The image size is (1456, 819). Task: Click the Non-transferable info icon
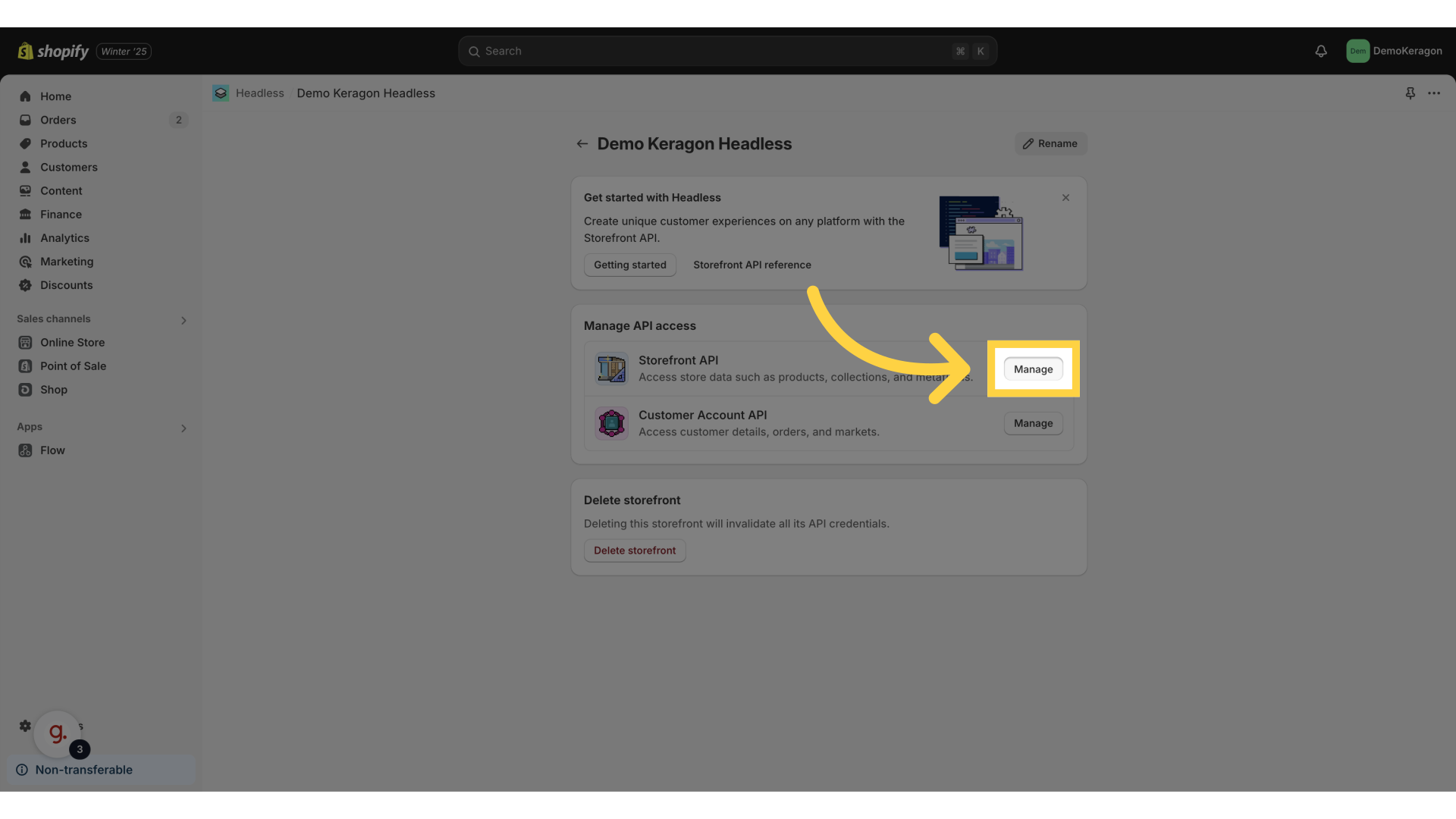coord(22,770)
